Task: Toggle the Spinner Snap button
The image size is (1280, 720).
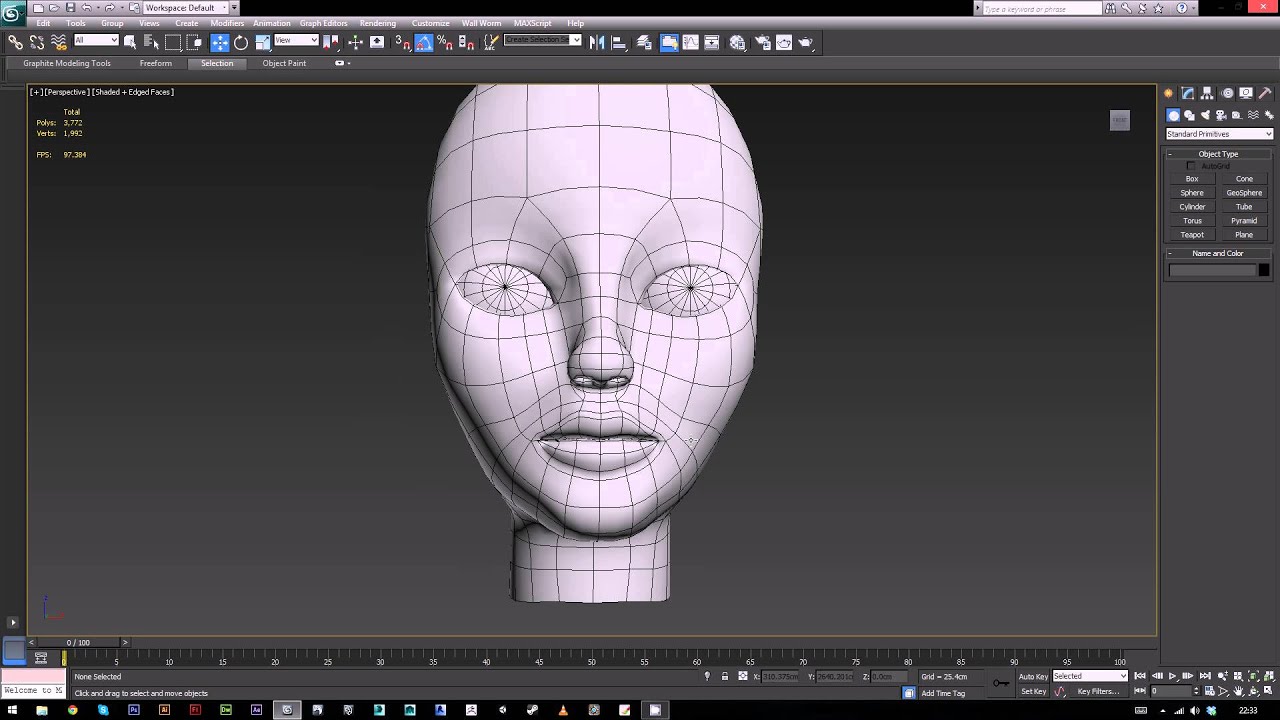Action: click(466, 42)
